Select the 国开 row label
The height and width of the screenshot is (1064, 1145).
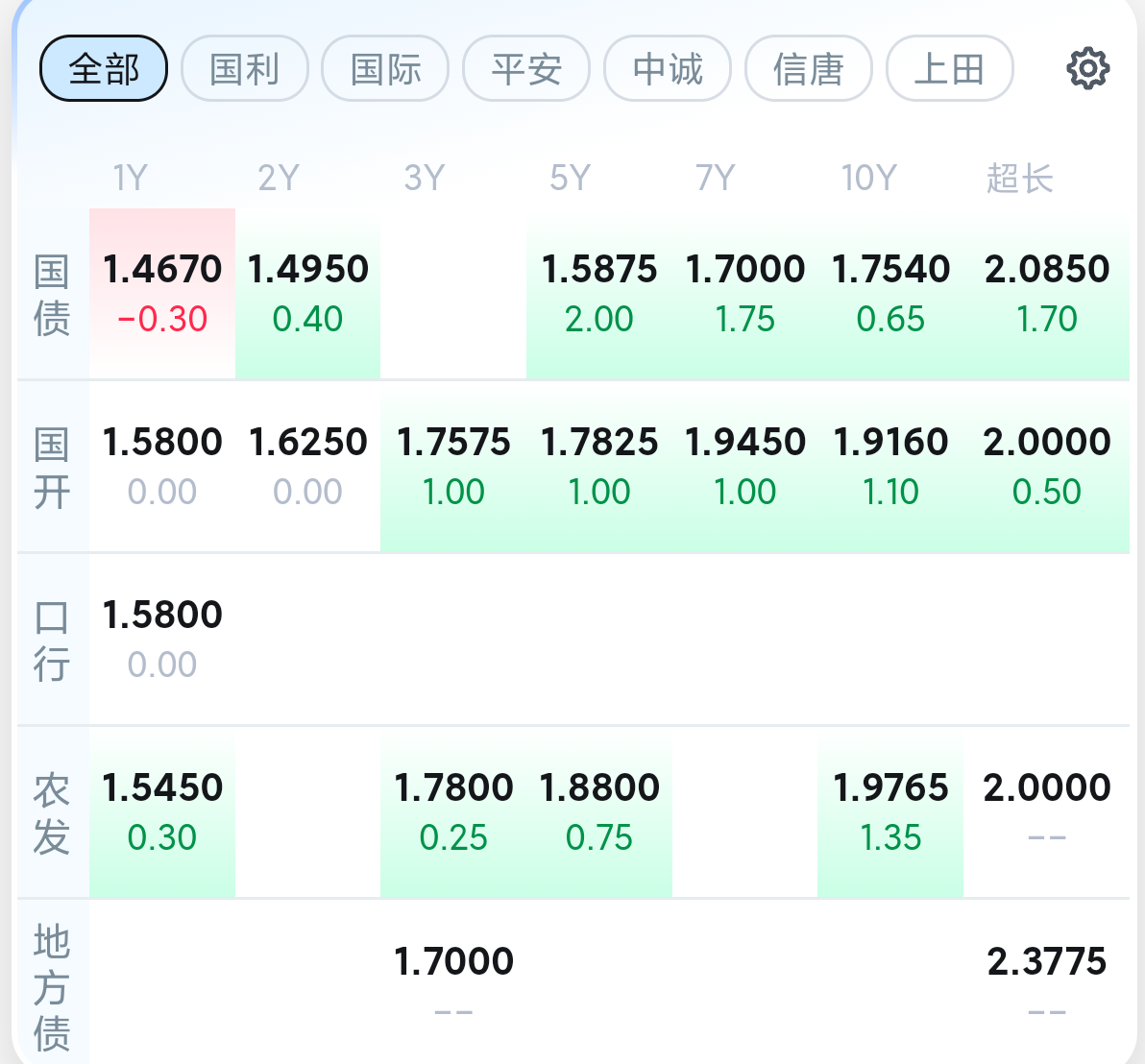tap(52, 468)
